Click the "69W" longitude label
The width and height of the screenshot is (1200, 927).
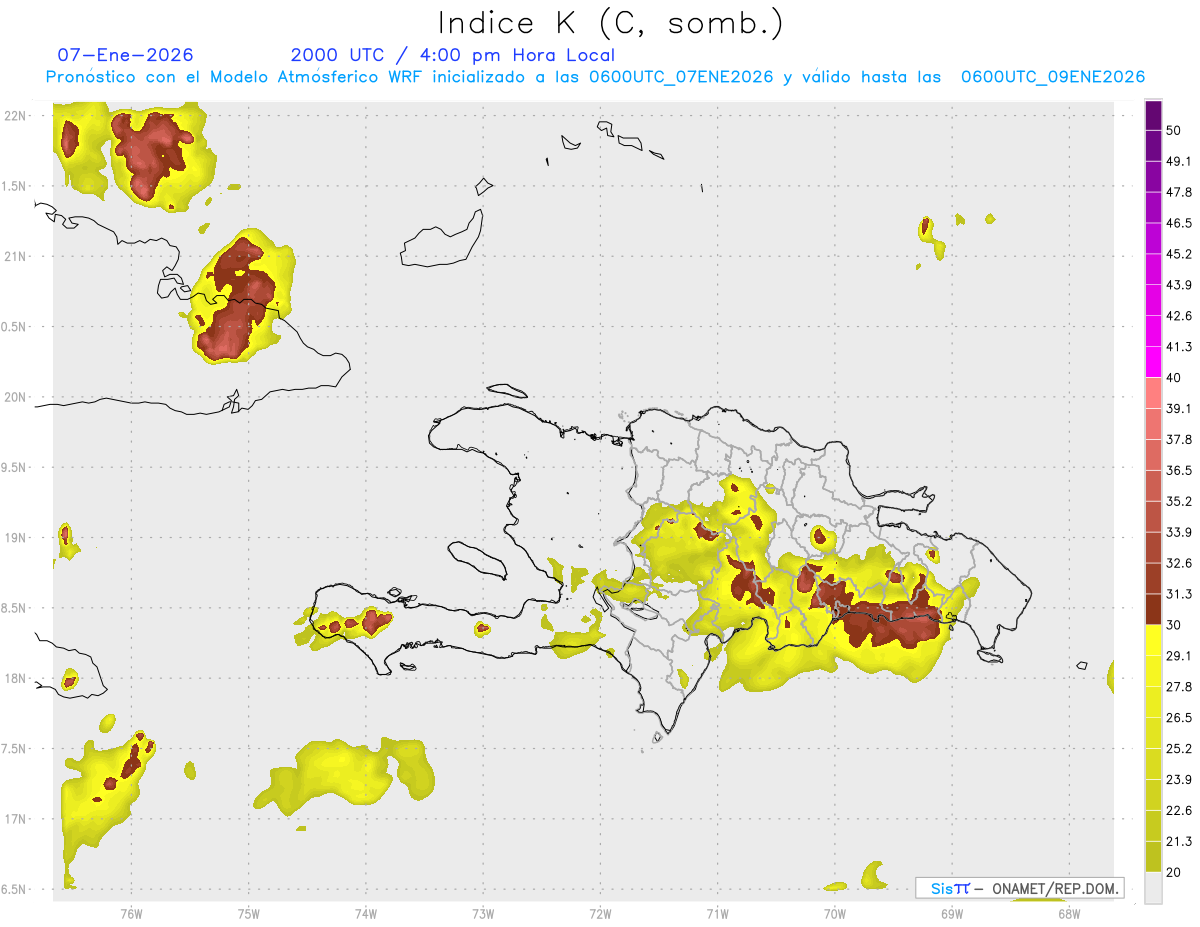tap(951, 913)
